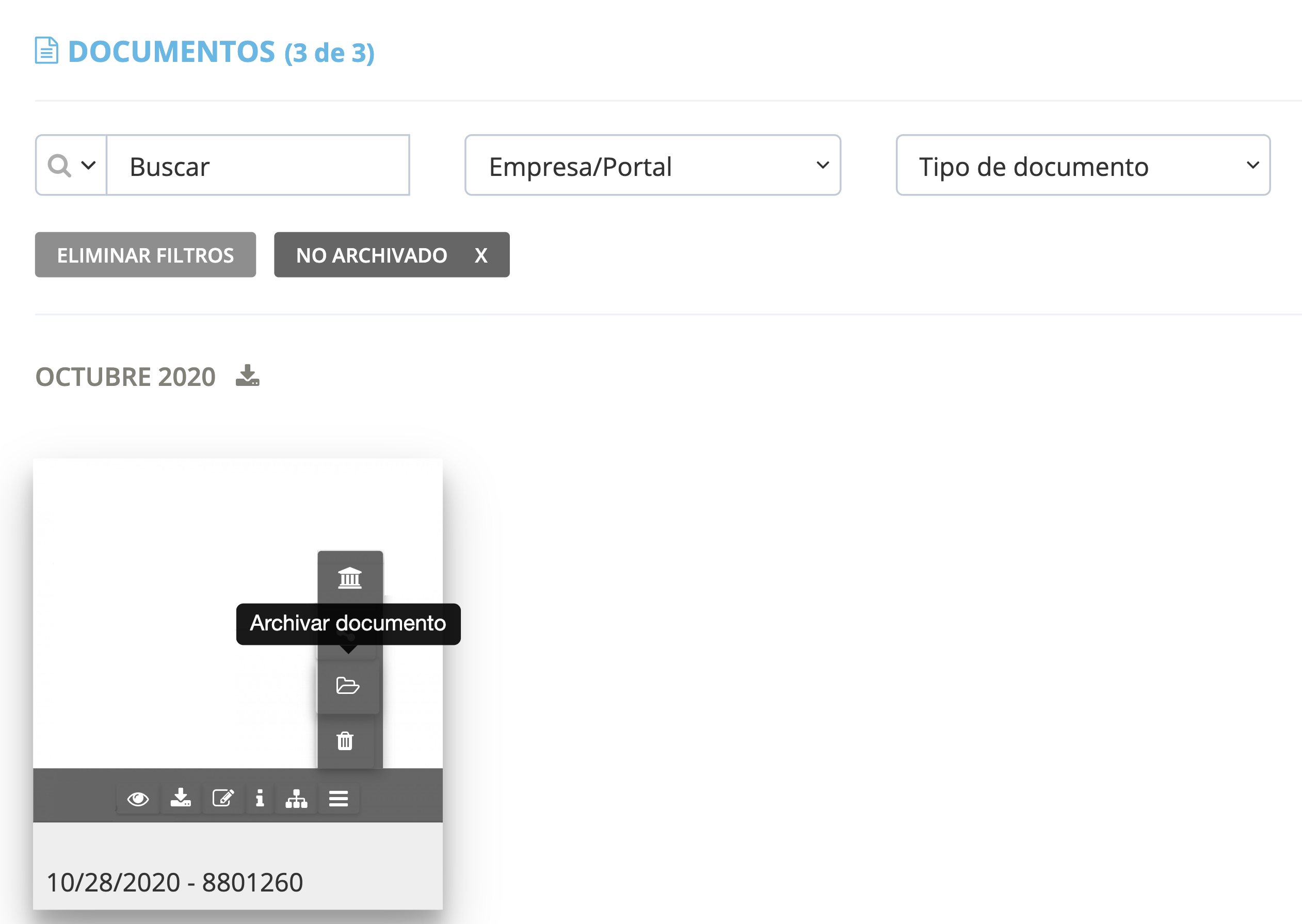Download all OCTUBRE 2020 documents
Image resolution: width=1302 pixels, height=924 pixels.
pos(248,376)
